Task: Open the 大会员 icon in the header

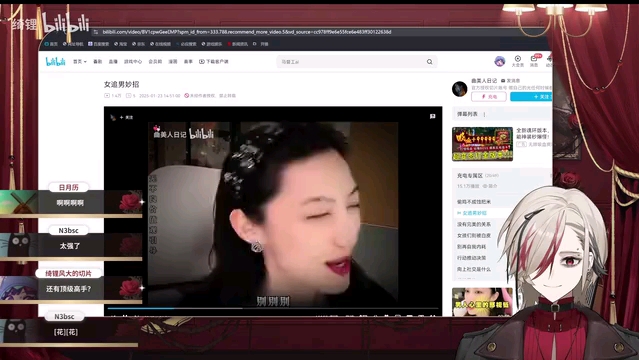Action: [518, 61]
